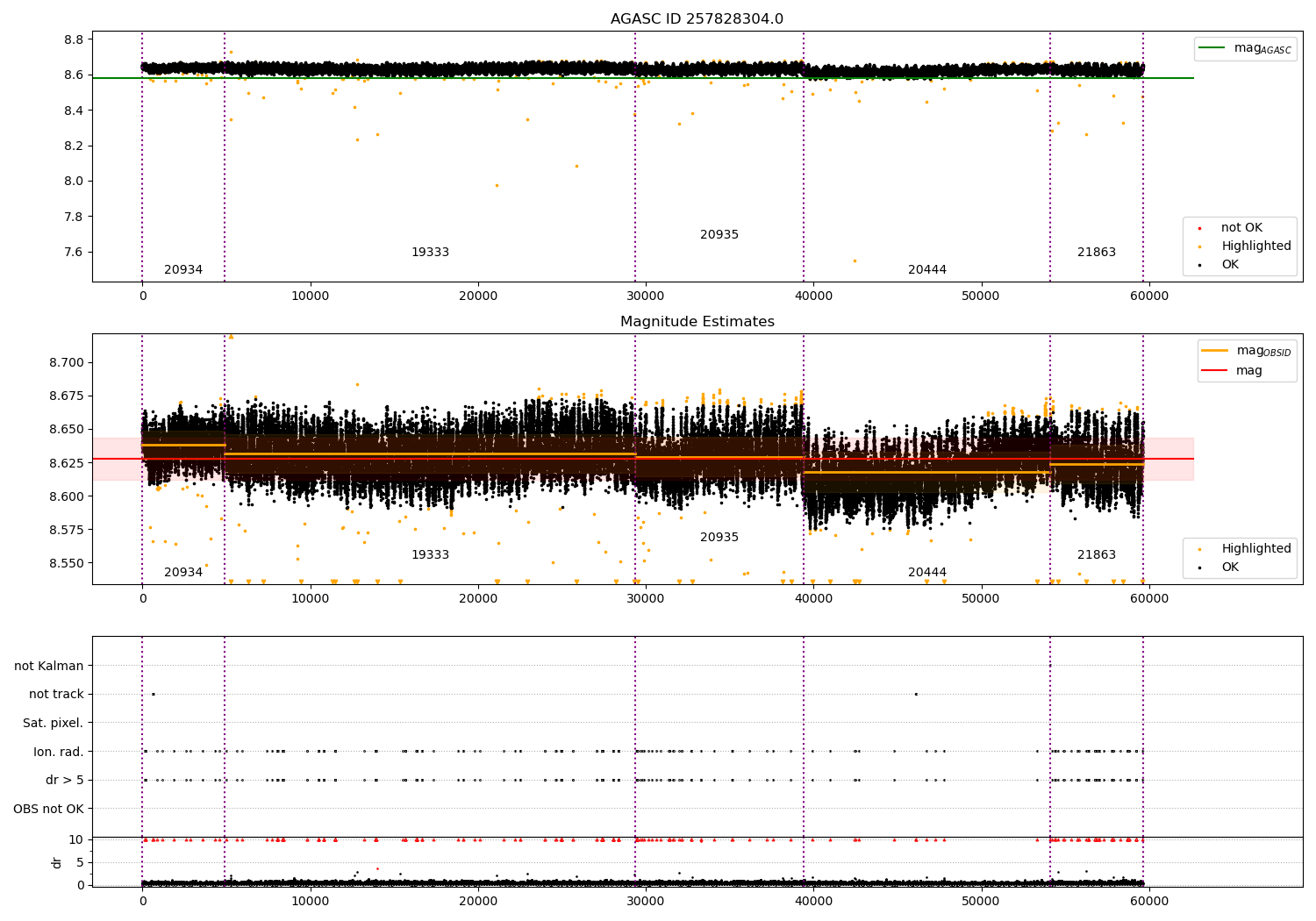Click the 8.625 y-axis tick label
The width and height of the screenshot is (1316, 921).
67,463
